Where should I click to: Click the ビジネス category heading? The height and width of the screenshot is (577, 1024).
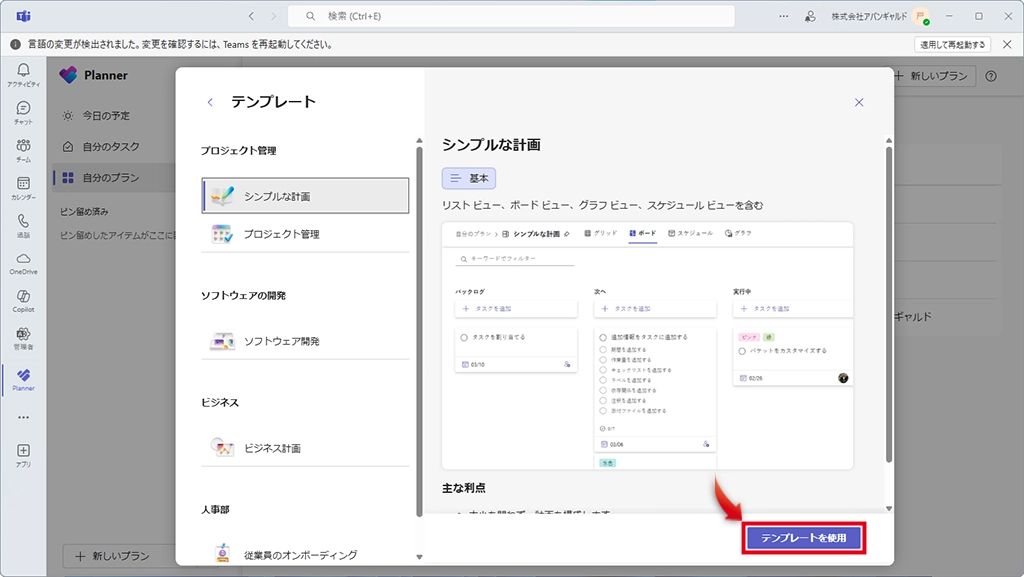pyautogui.click(x=219, y=402)
